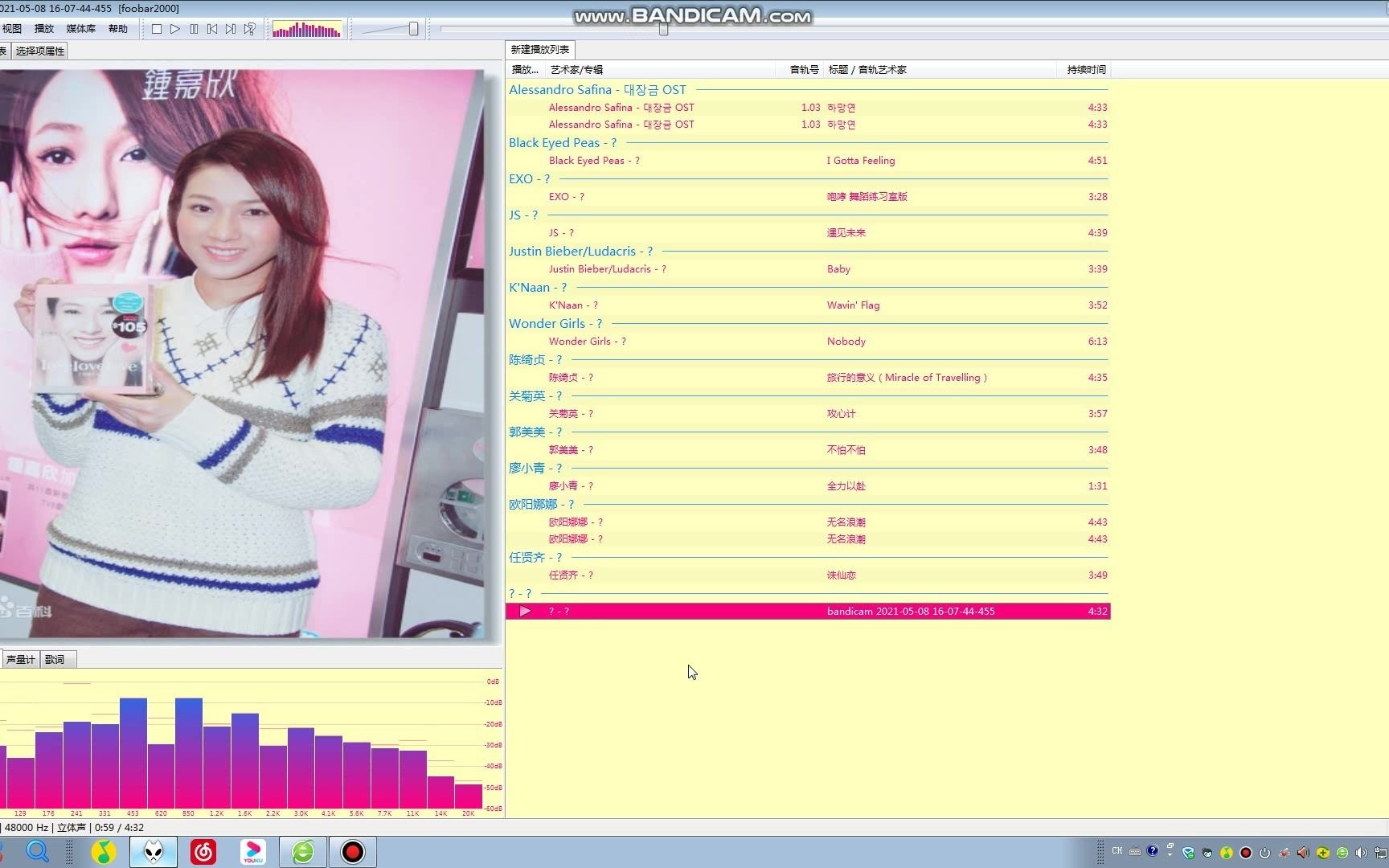Collapse the Wonder Girls - ? group header
The width and height of the screenshot is (1389, 868).
[808, 324]
